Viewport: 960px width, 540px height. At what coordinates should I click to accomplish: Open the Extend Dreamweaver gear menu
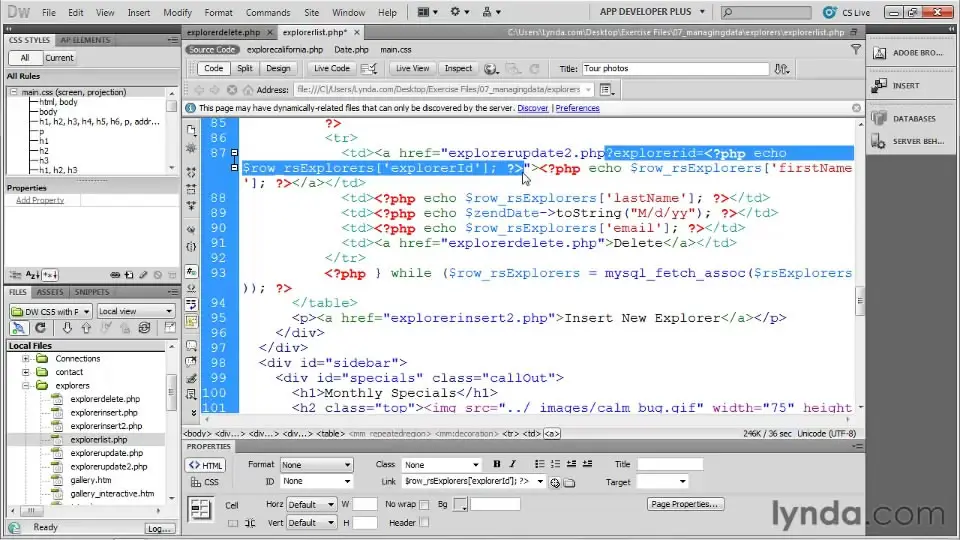(x=459, y=12)
